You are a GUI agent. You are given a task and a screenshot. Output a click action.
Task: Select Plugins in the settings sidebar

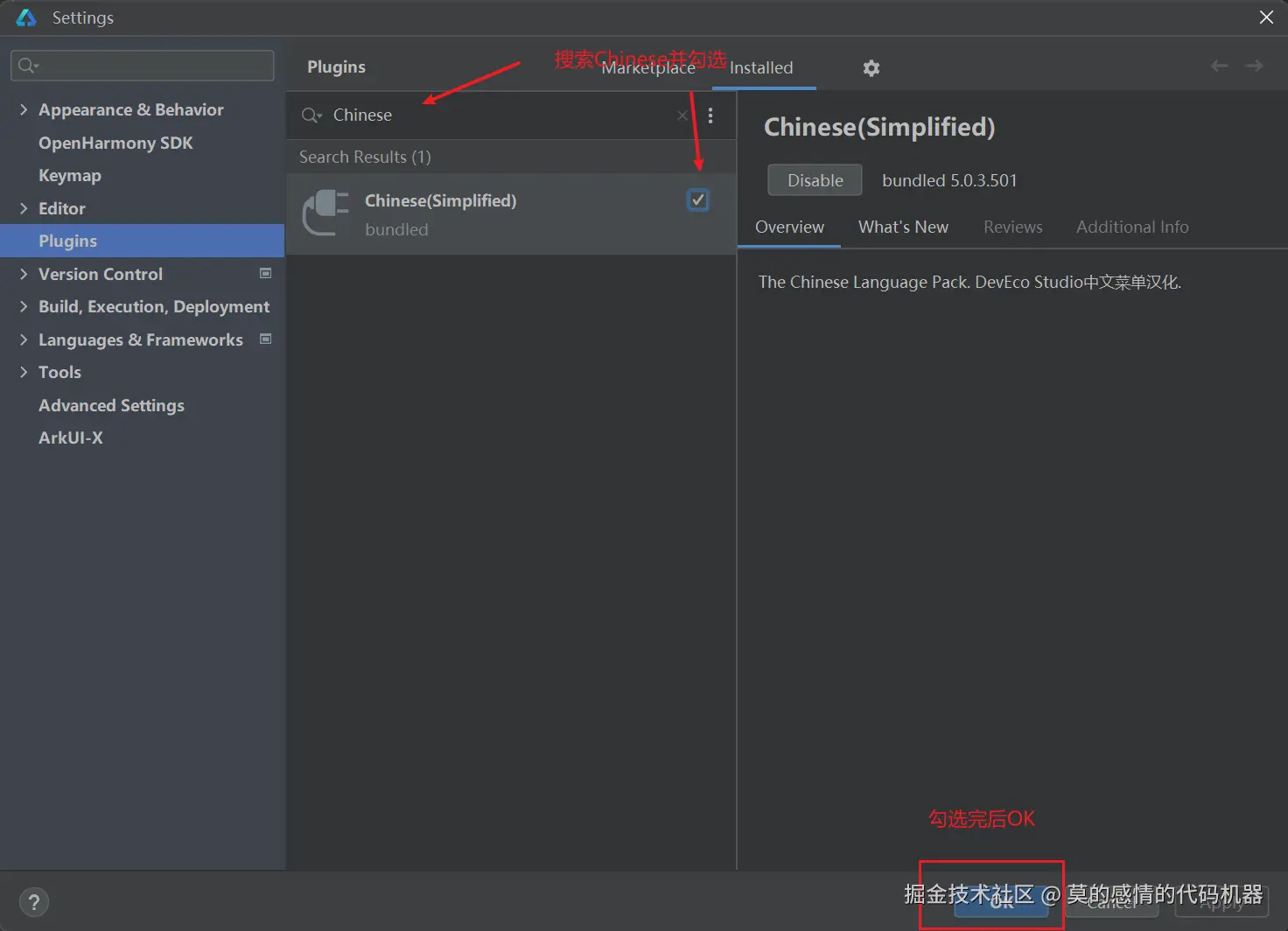click(x=142, y=241)
